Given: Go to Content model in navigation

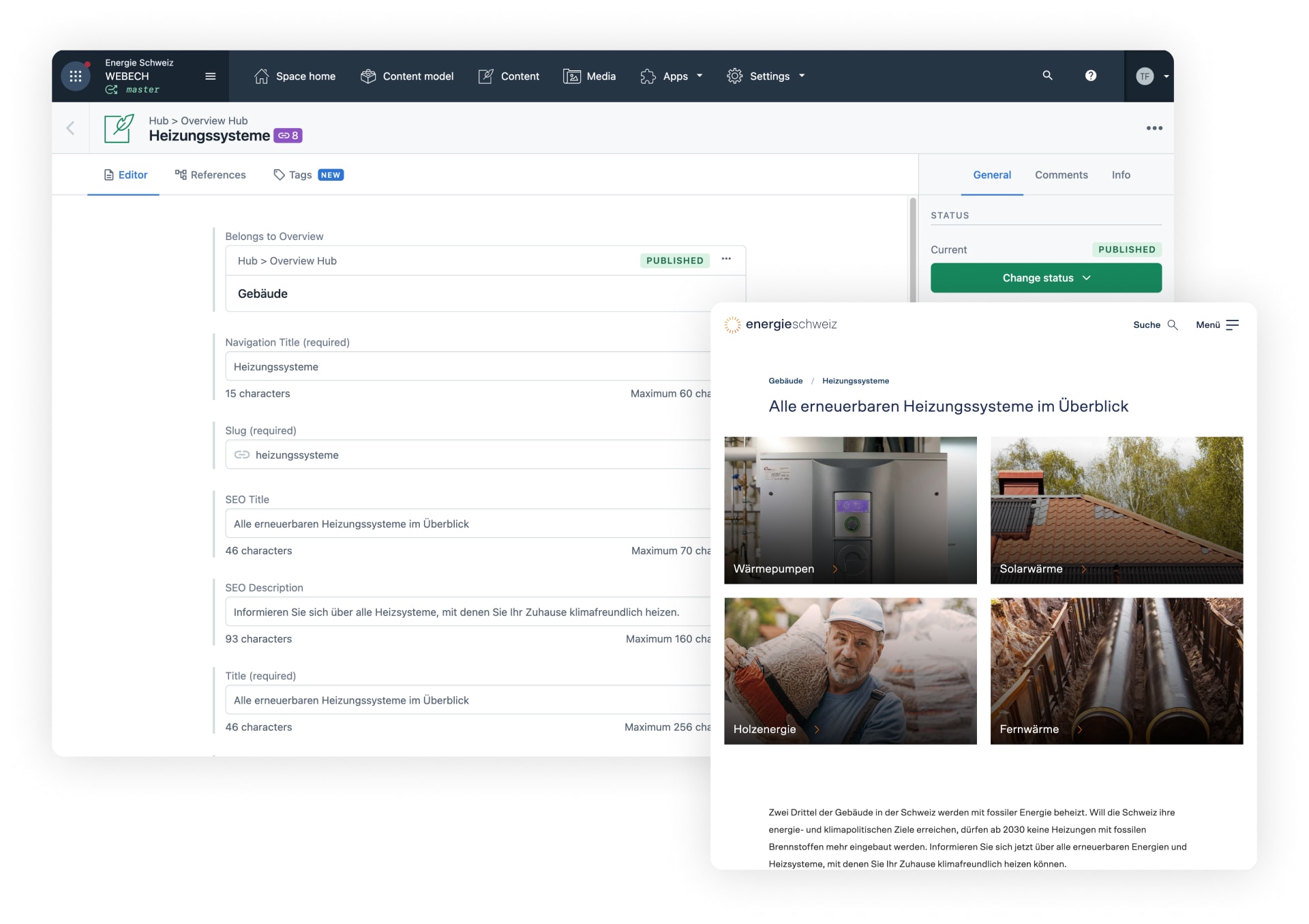Looking at the screenshot, I should click(407, 76).
